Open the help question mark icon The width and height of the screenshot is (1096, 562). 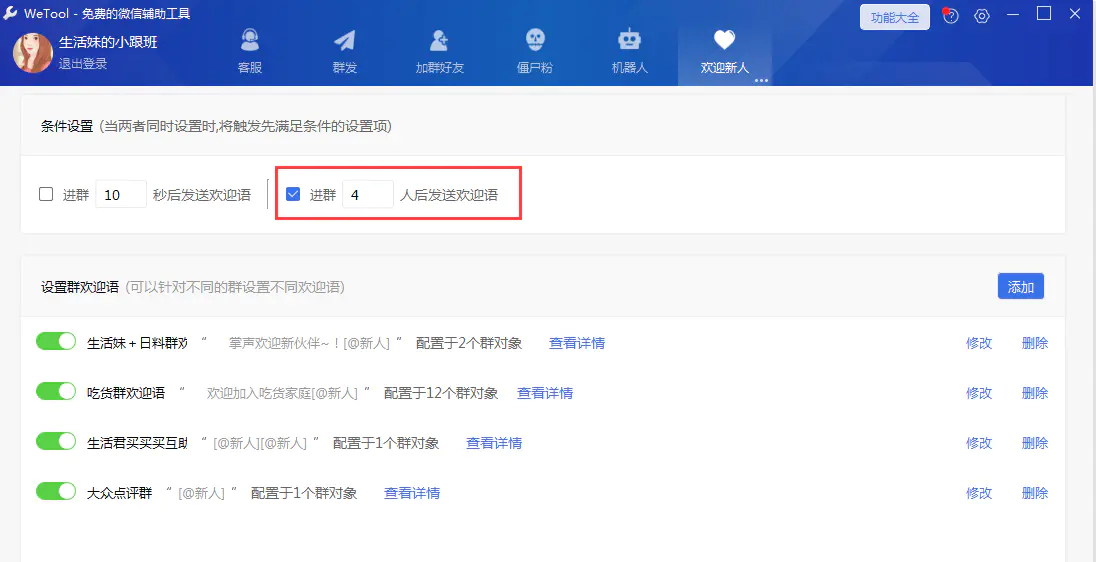click(951, 16)
